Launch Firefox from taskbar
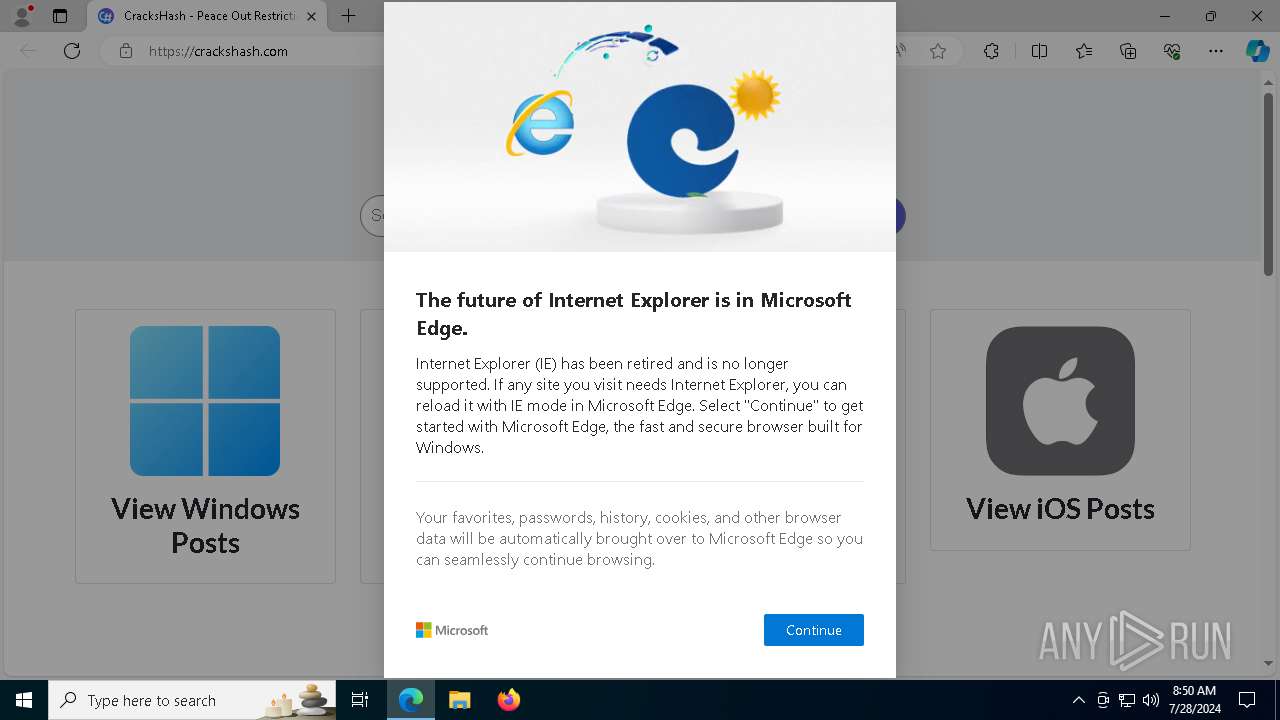1280x720 pixels. 509,700
